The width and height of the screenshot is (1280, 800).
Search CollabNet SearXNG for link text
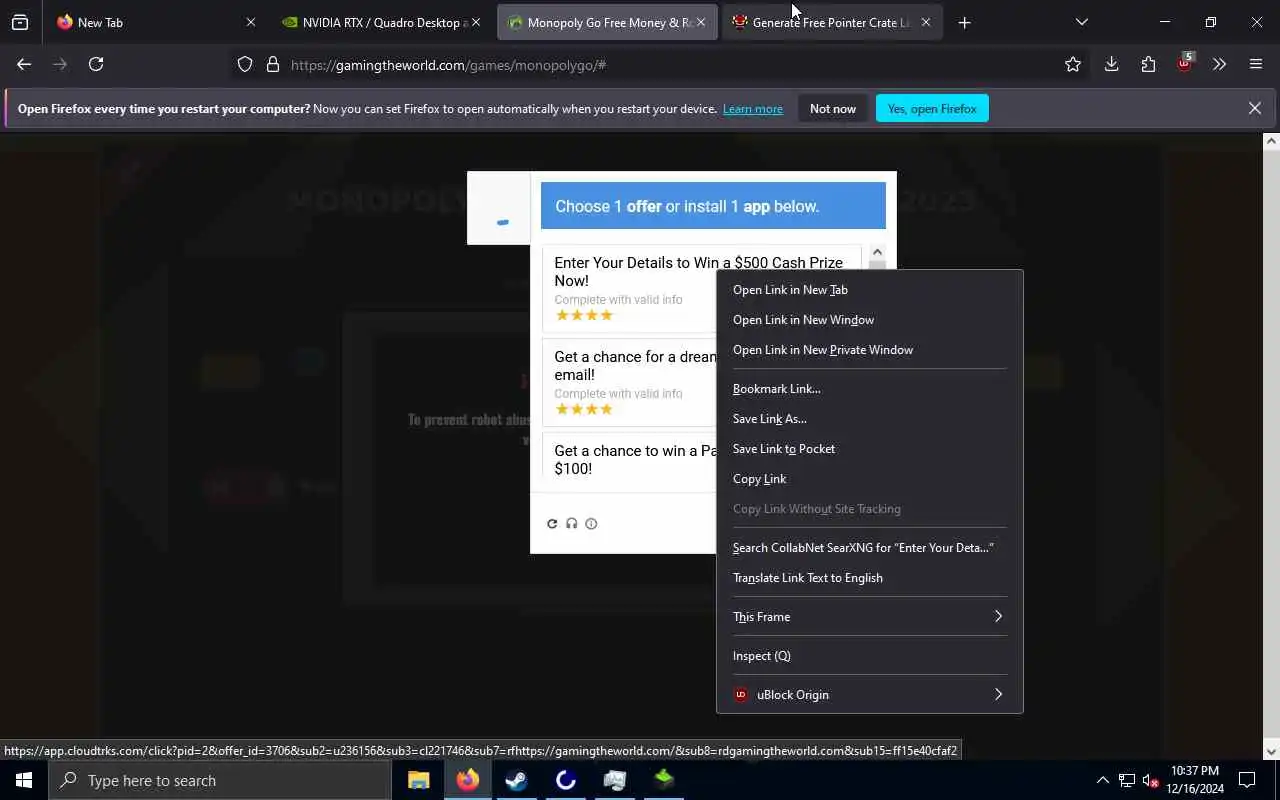869,548
